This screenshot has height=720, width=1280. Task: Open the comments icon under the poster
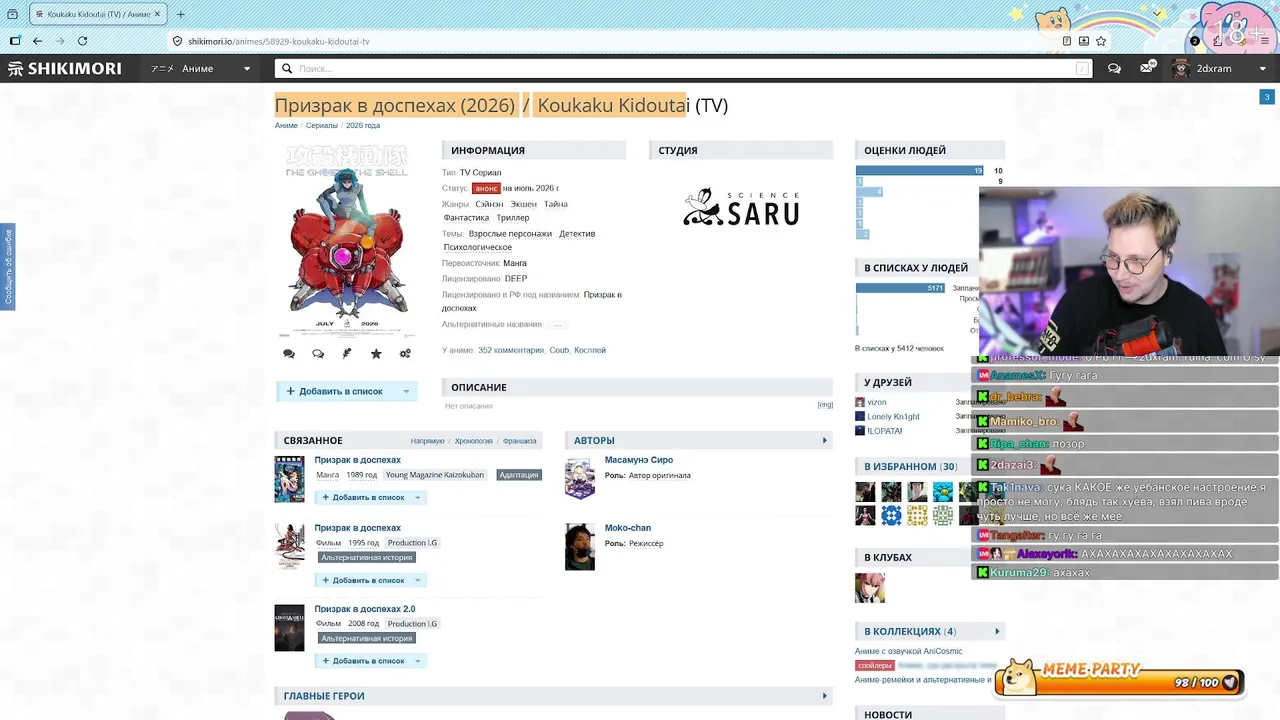(x=289, y=353)
